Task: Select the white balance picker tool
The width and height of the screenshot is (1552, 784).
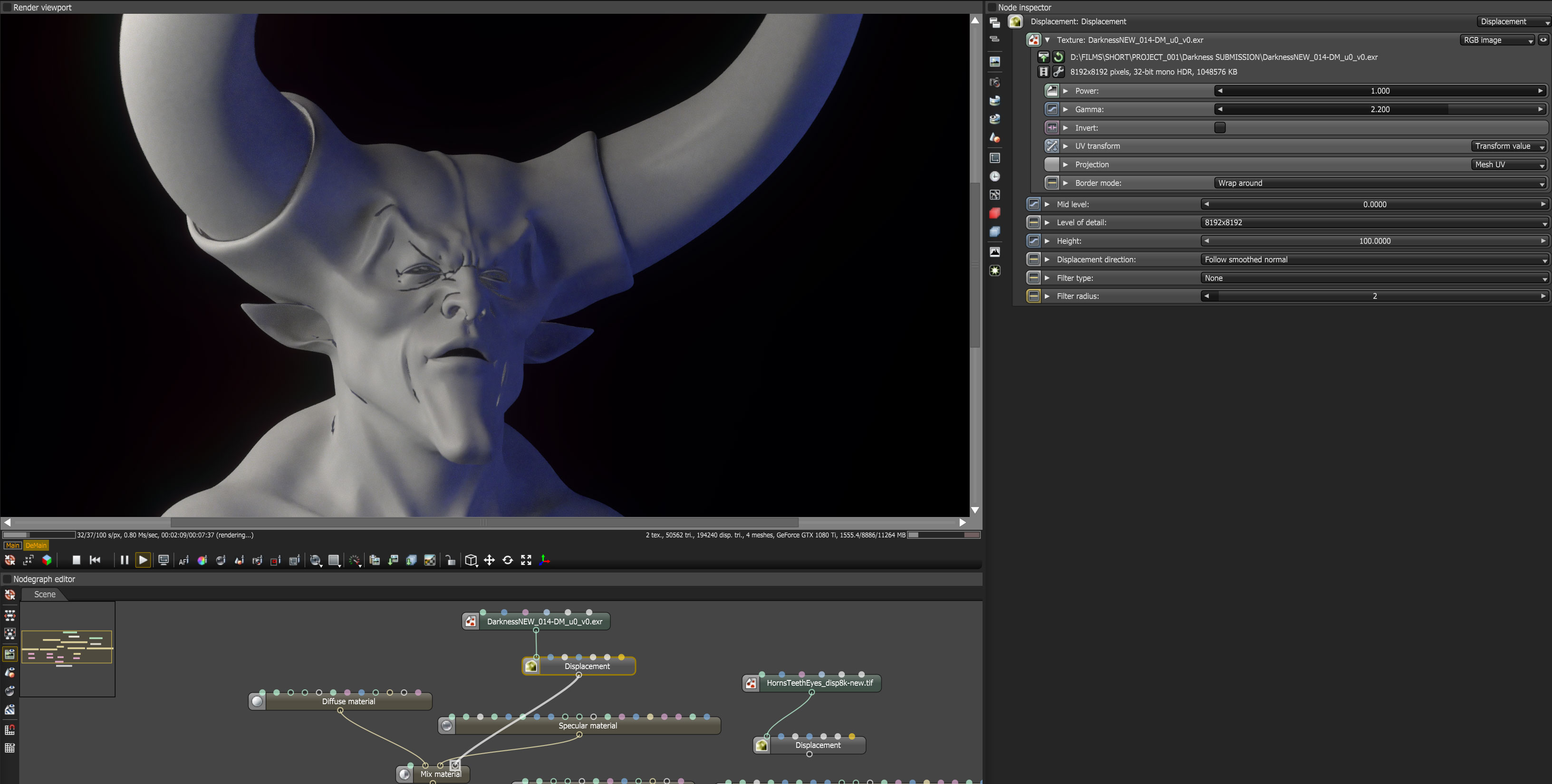Action: pyautogui.click(x=202, y=561)
